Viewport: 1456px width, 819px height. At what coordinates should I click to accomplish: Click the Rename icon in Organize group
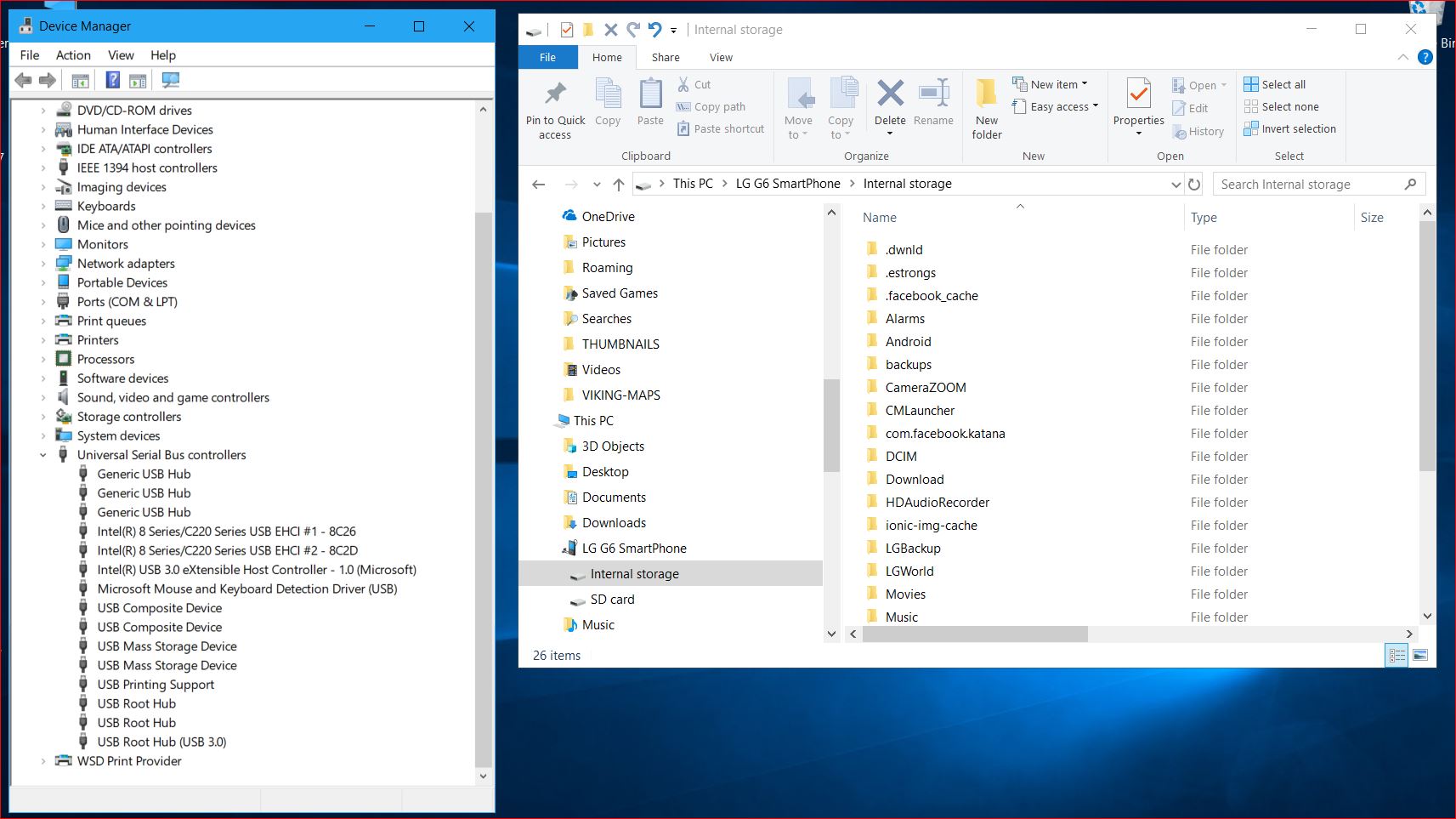[x=934, y=93]
